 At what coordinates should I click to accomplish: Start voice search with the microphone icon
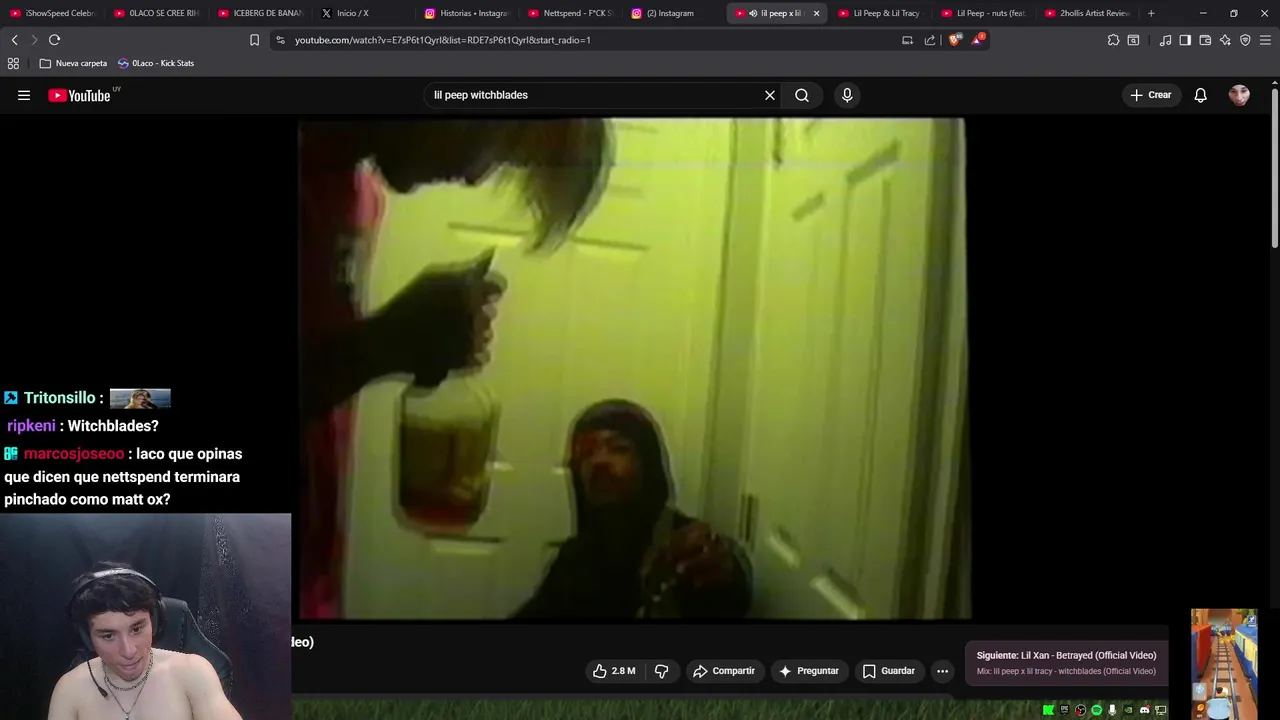847,95
